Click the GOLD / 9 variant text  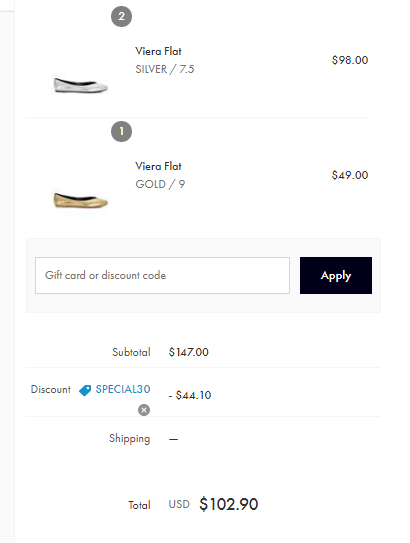tap(160, 184)
